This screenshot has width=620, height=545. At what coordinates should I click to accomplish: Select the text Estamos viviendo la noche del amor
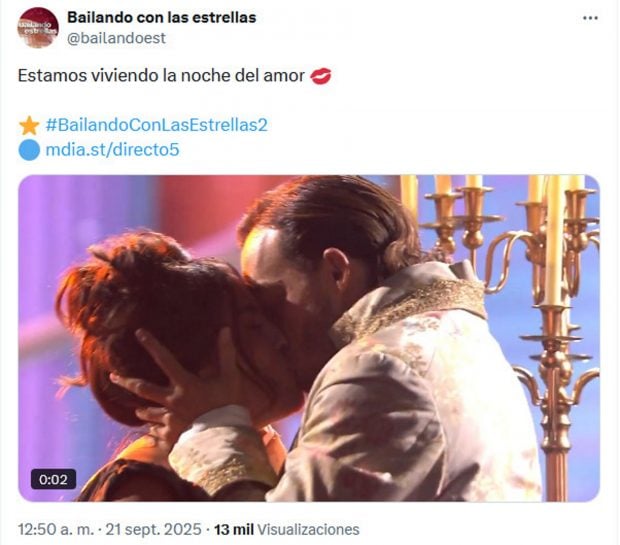161,76
